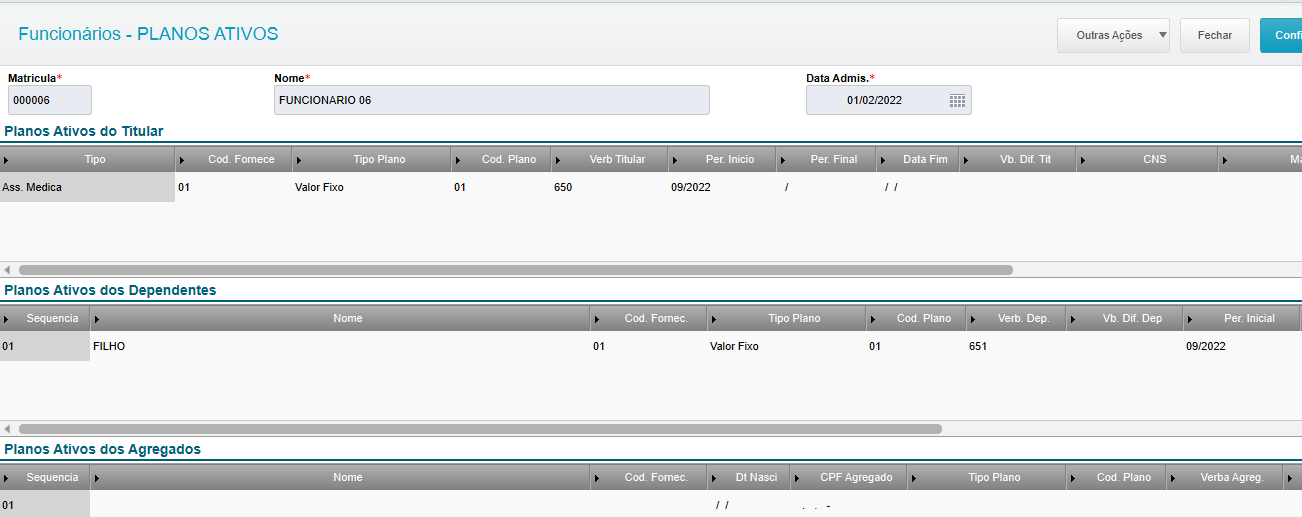The height and width of the screenshot is (517, 1302).
Task: Select the Ass. Medica row in Titular grid
Action: coord(87,187)
